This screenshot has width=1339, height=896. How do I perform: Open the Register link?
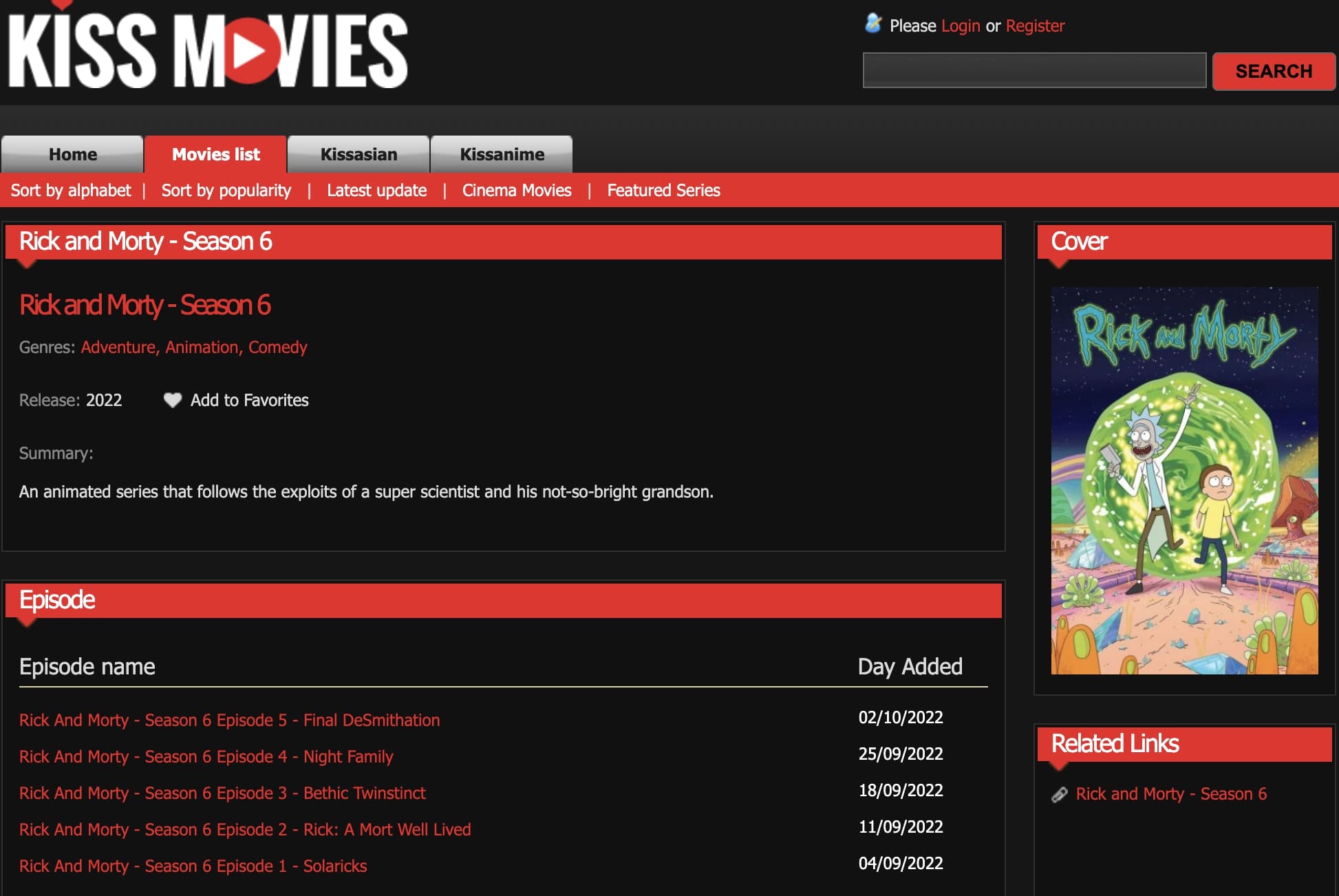[x=1034, y=26]
